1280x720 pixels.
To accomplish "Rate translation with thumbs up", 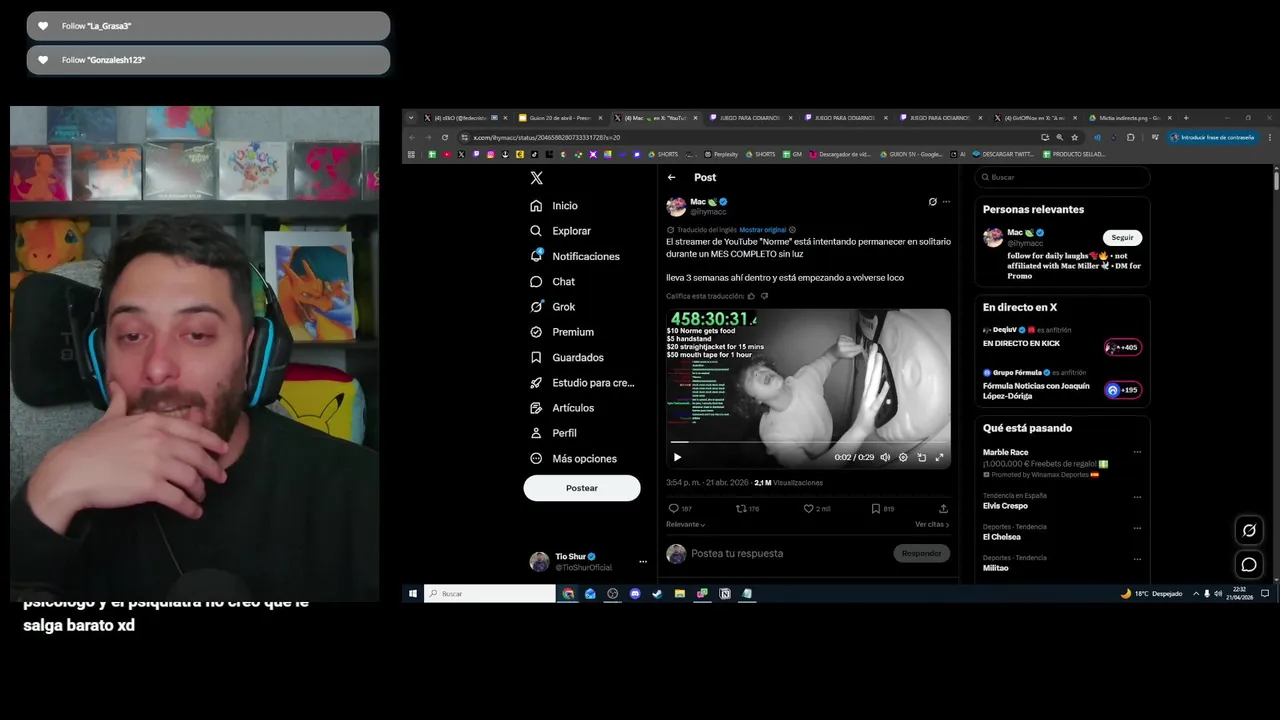I will pyautogui.click(x=752, y=296).
